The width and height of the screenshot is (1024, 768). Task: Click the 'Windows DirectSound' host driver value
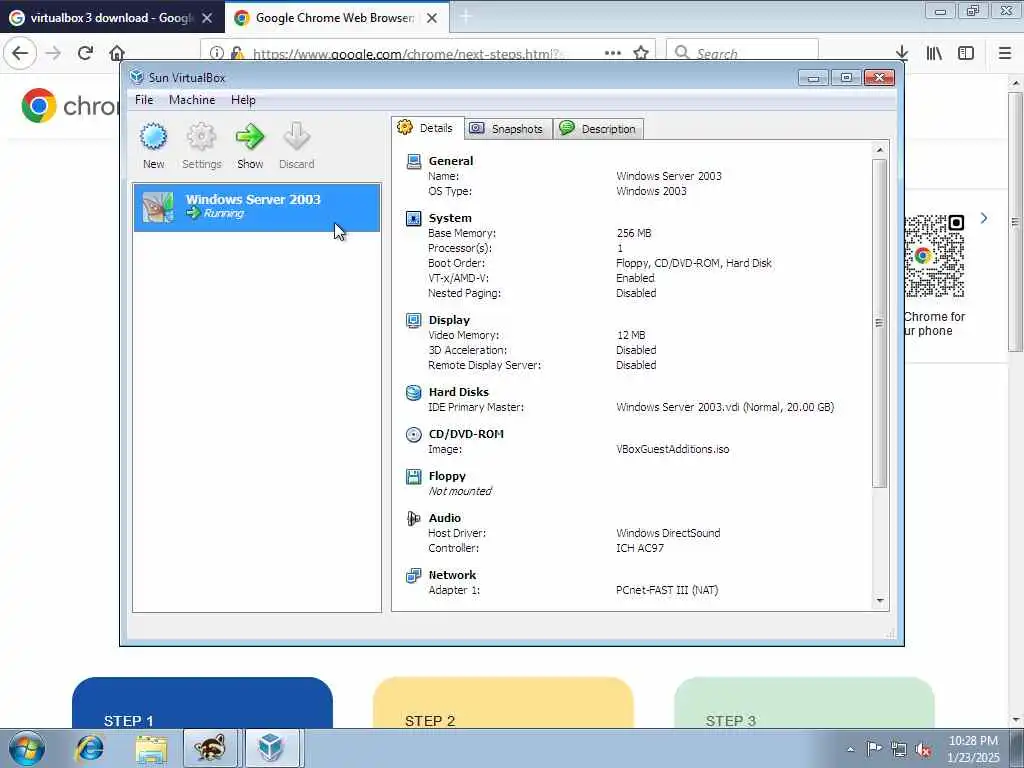[668, 533]
